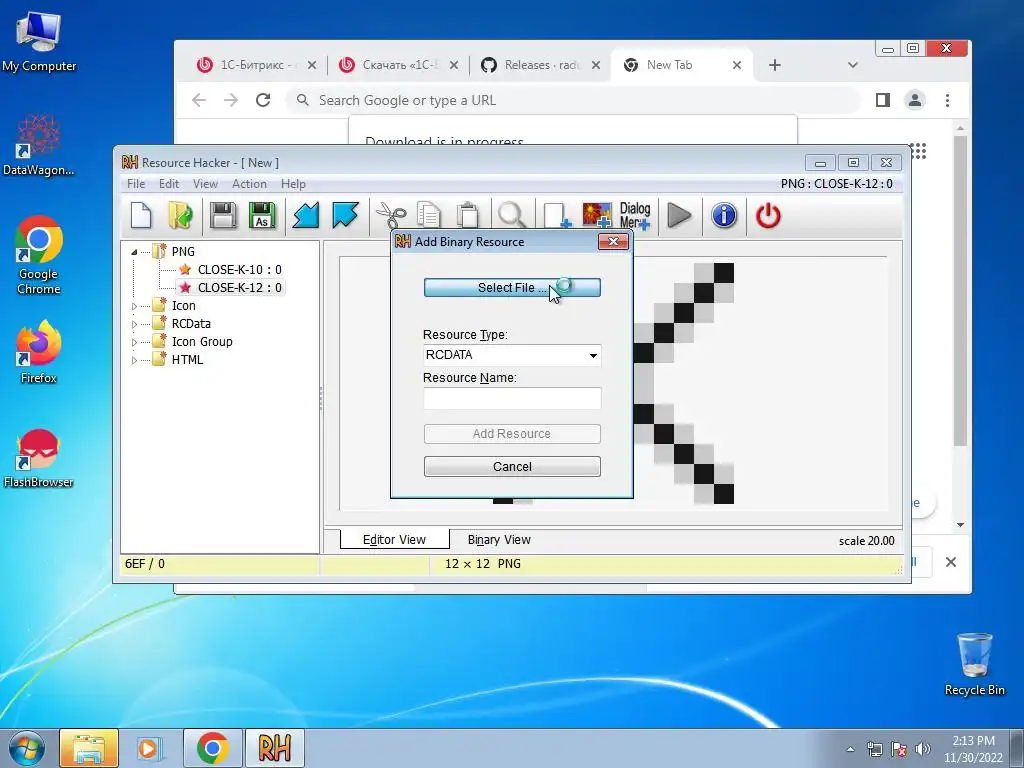
Task: Click the Google apps grid icon
Action: point(918,151)
